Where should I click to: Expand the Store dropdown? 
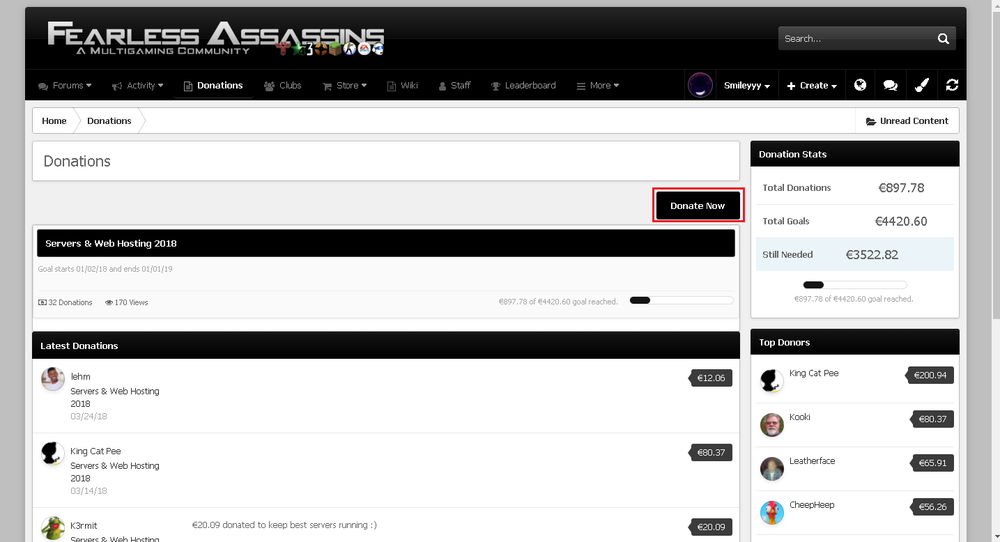(344, 85)
